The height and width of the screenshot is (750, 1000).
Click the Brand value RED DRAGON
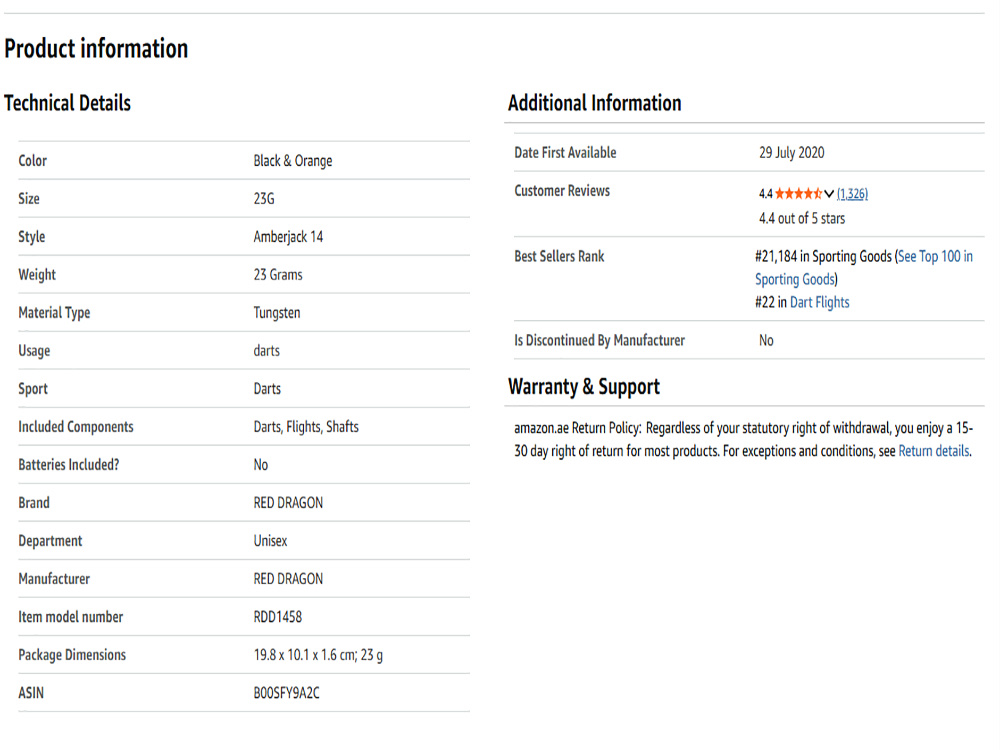(x=288, y=503)
